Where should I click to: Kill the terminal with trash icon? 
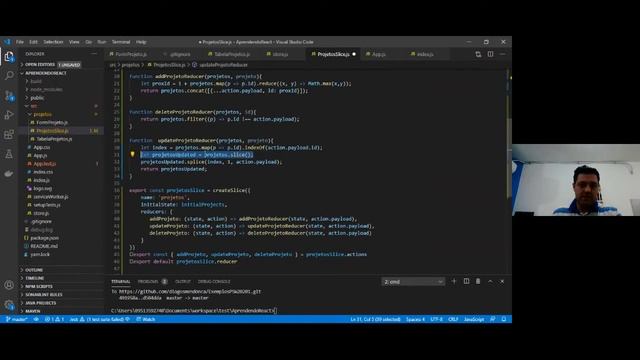click(478, 281)
